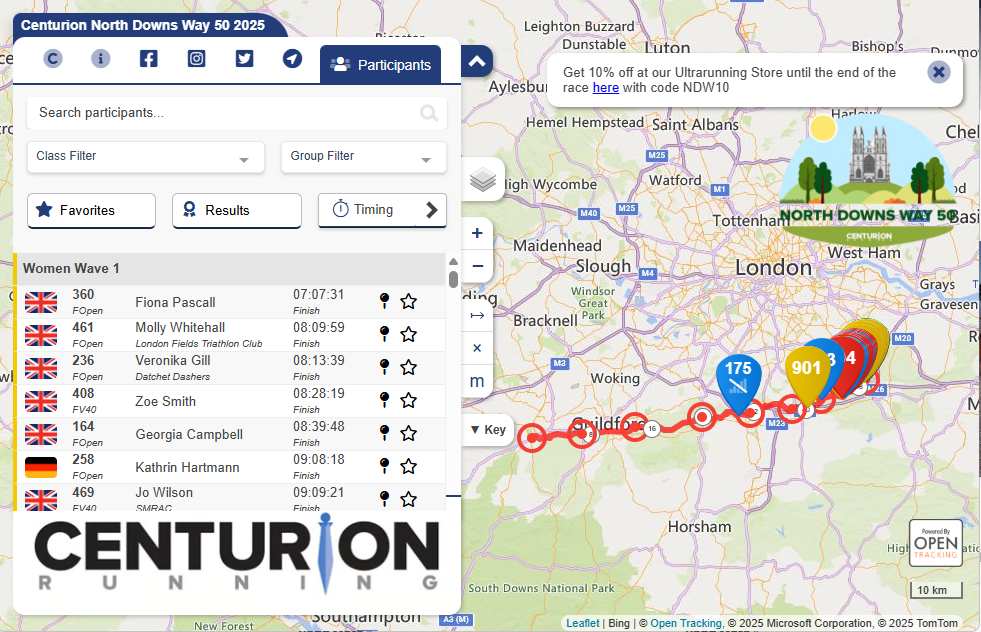This screenshot has height=632, width=981.
Task: Star Zoe Smith as a favorite
Action: pos(409,400)
